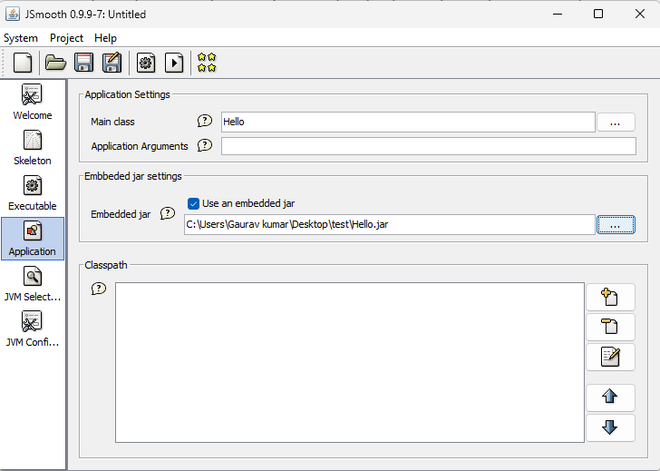Screen dimensions: 660x471
Task: Click the four yellow stars toolbar icon
Action: pos(207,62)
